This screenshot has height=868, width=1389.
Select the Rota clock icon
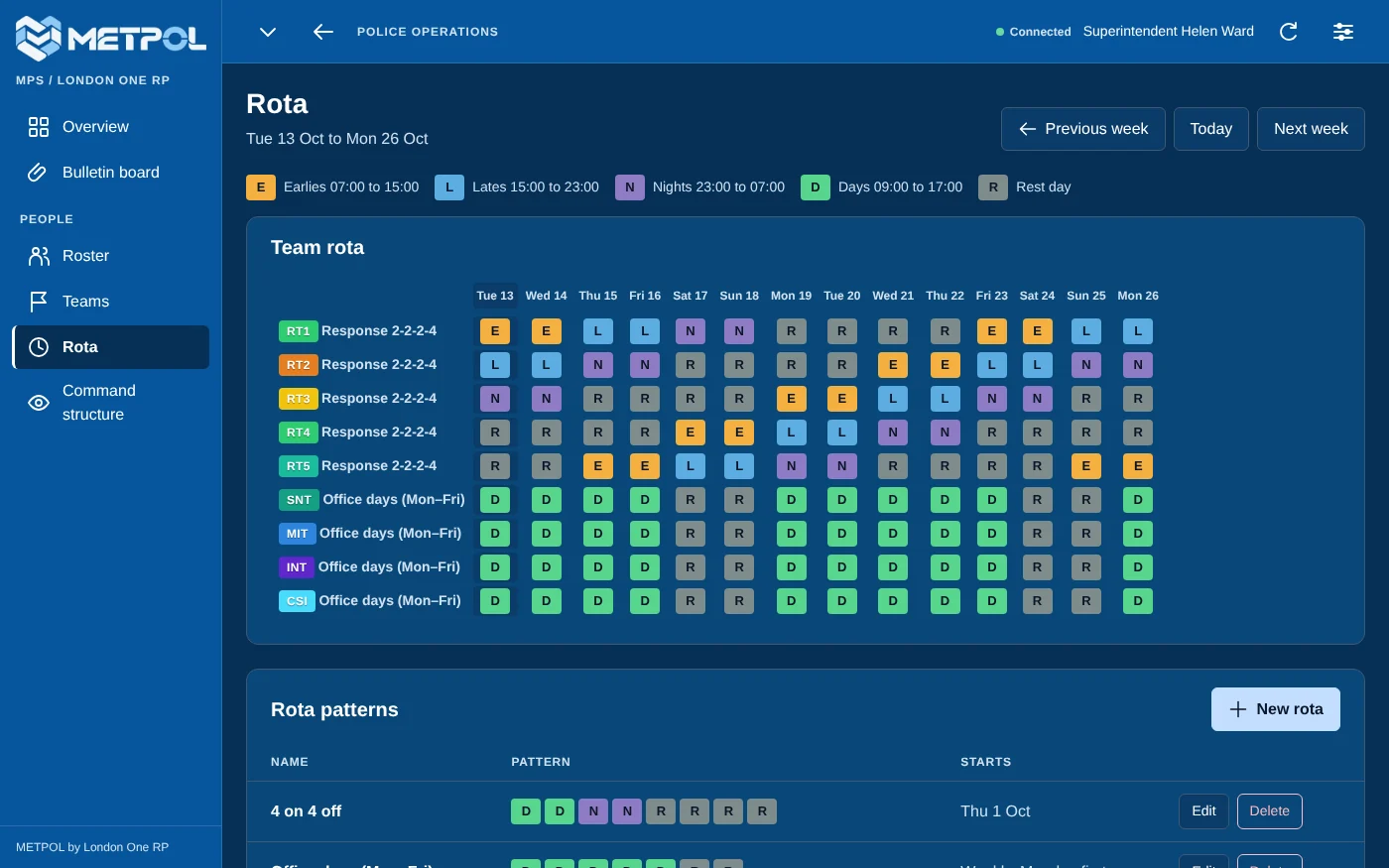tap(39, 347)
